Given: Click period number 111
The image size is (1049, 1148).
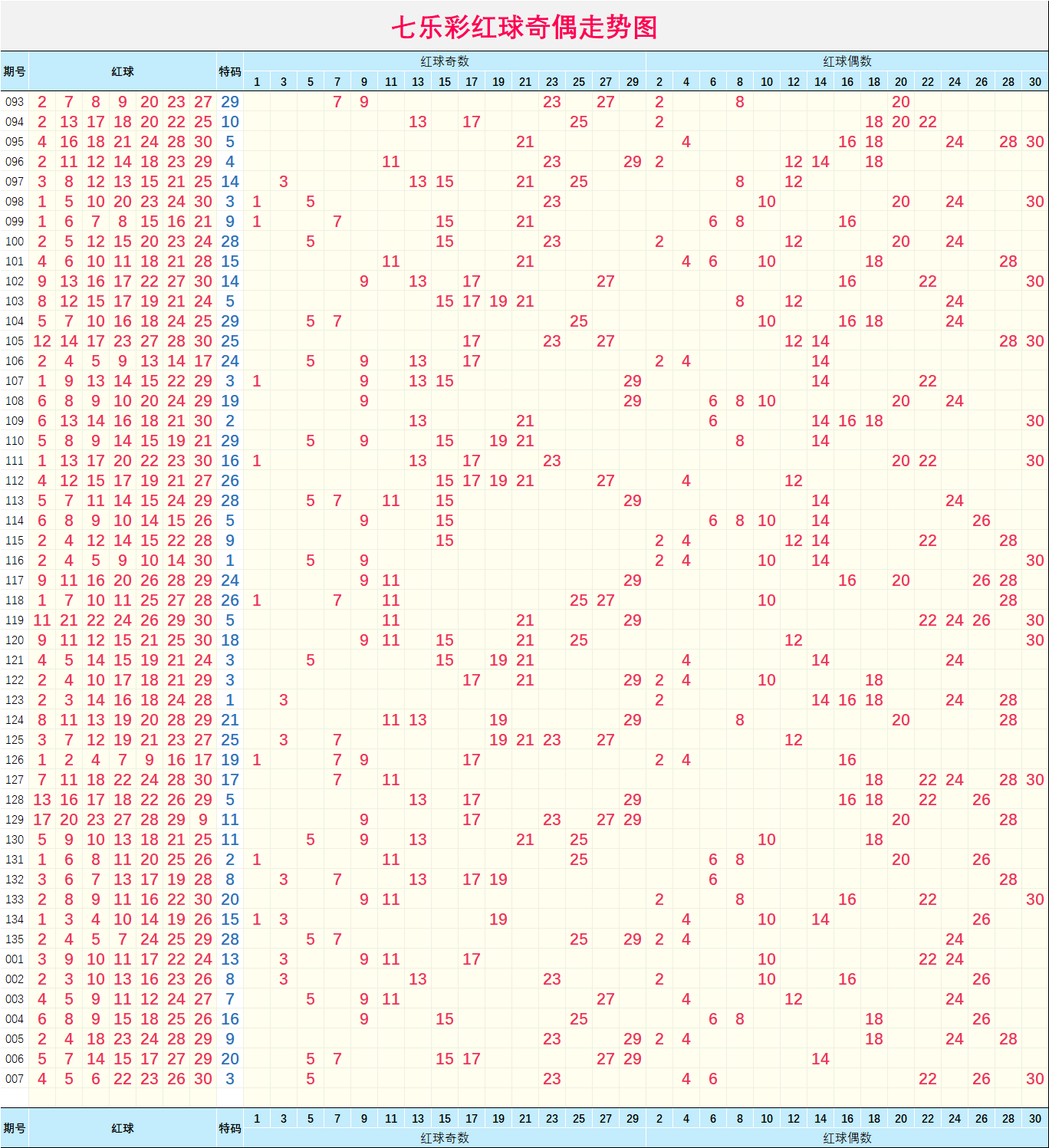Looking at the screenshot, I should (x=15, y=461).
